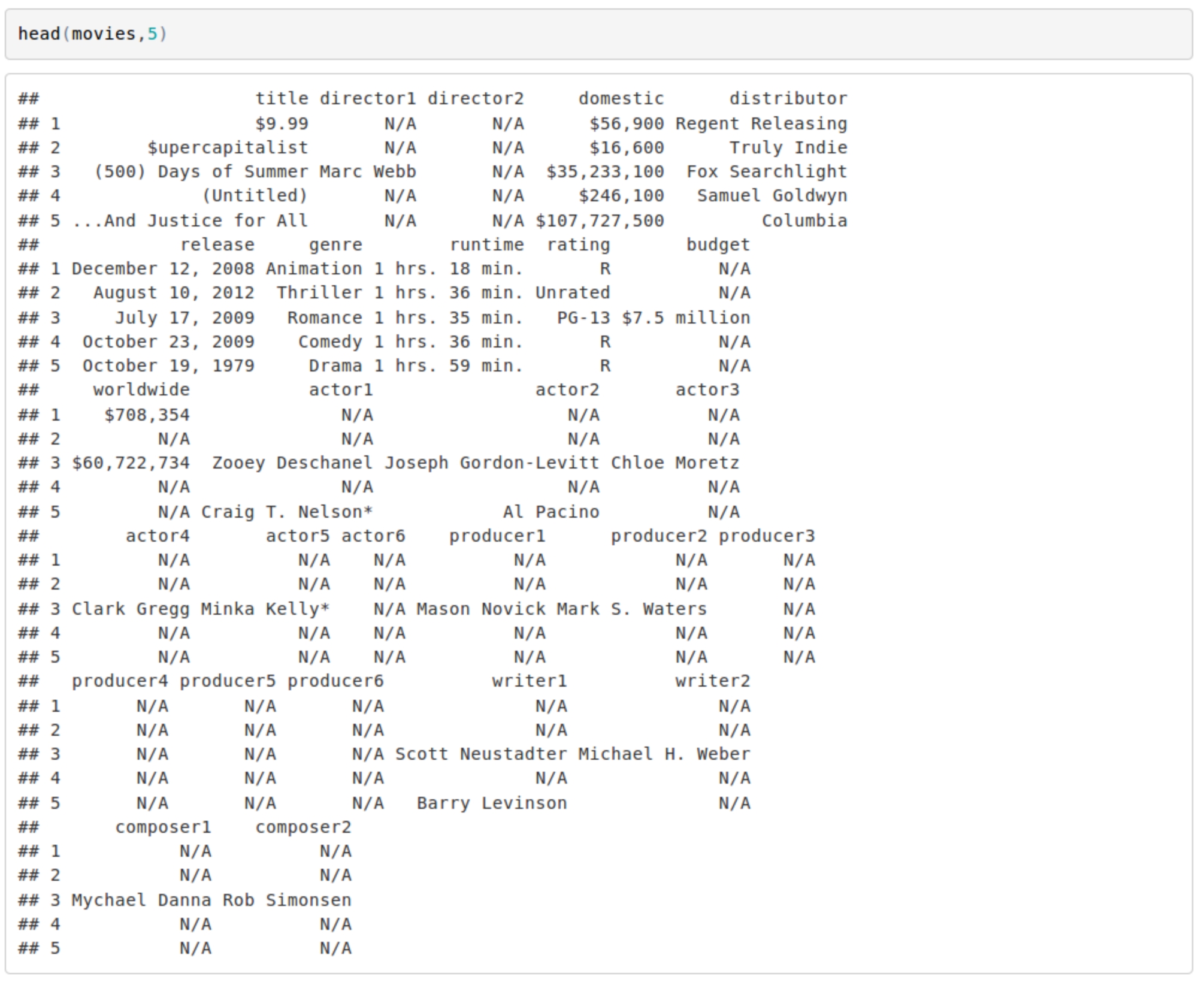Click 'Mychael Danna' composer name
1204x985 pixels.
tap(141, 901)
